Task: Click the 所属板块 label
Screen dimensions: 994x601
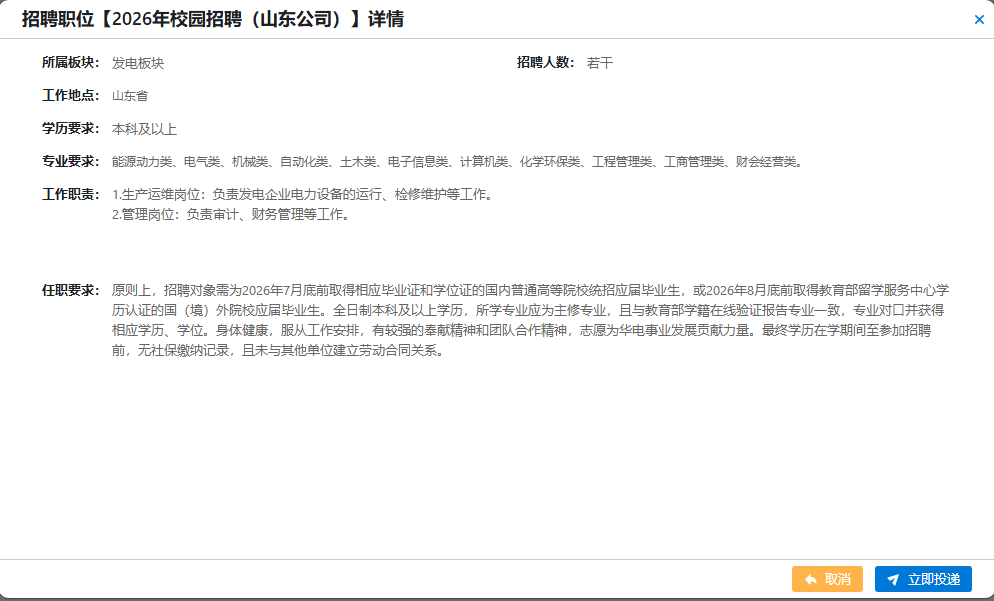Action: [70, 63]
